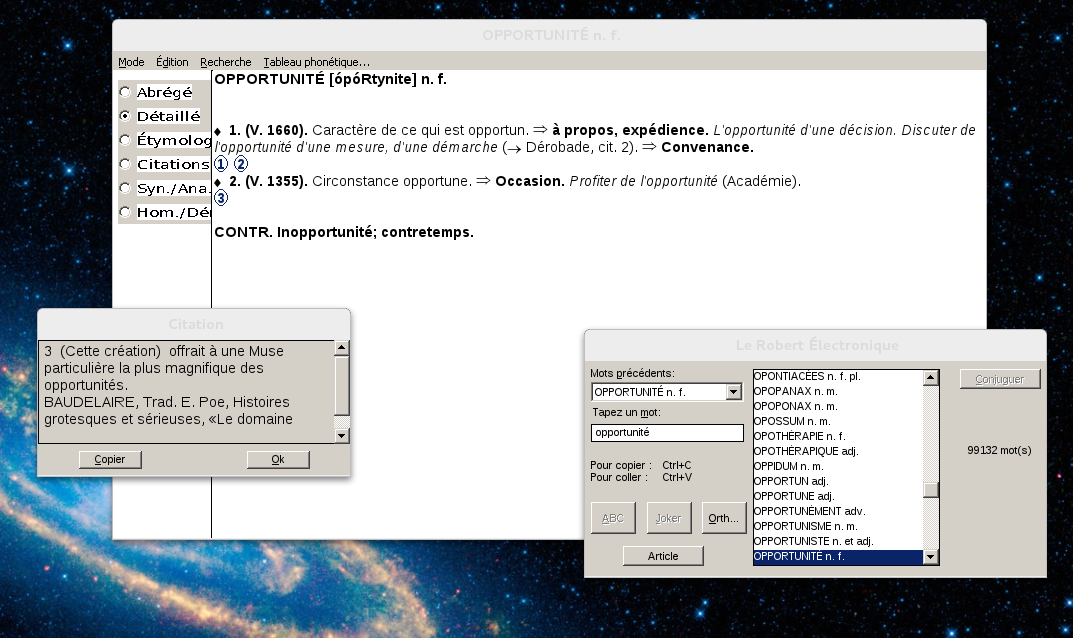The height and width of the screenshot is (638, 1073).
Task: Open citation number 2 circle
Action: tap(241, 164)
